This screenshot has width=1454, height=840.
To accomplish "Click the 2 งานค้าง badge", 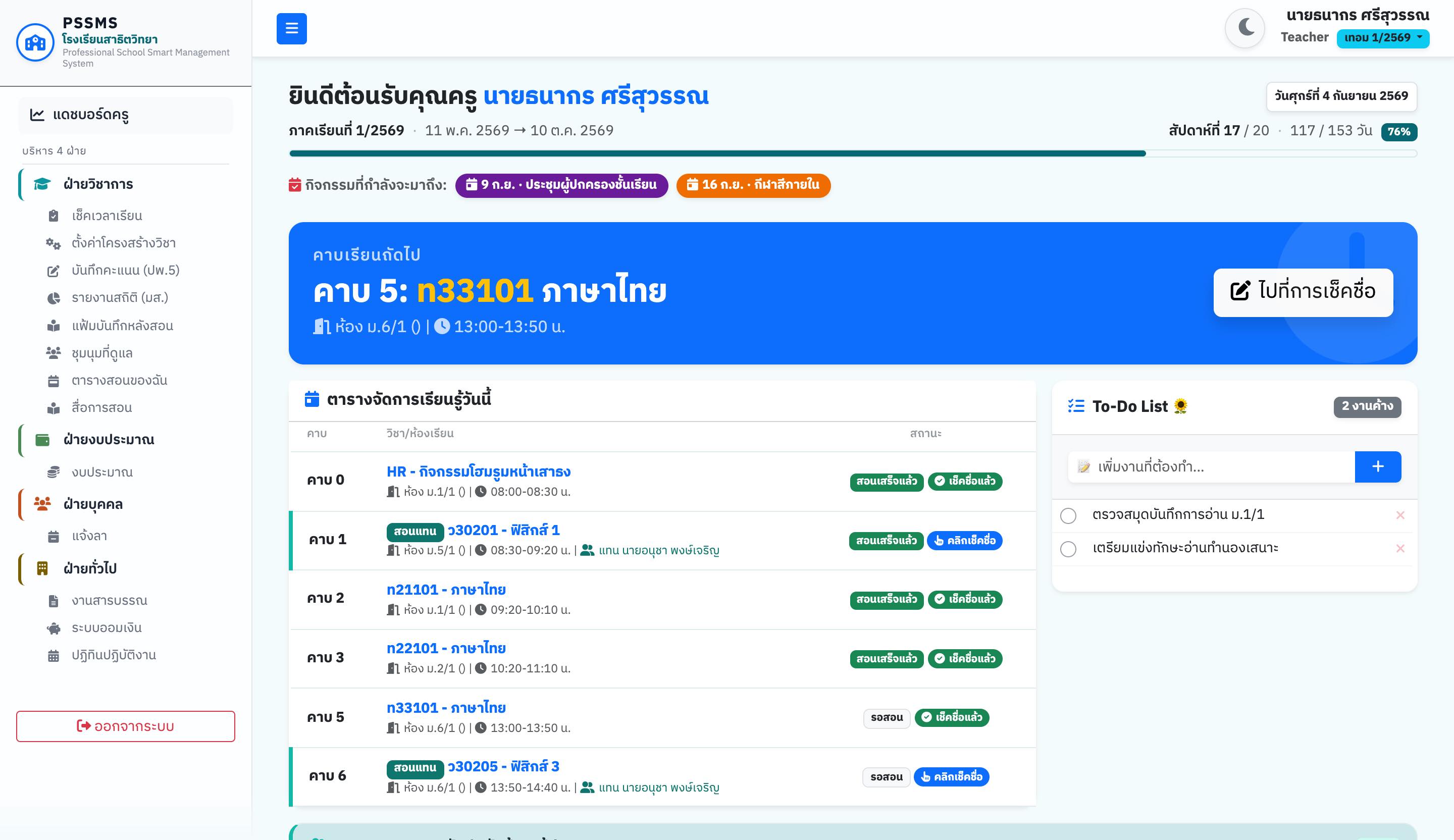I will coord(1367,406).
